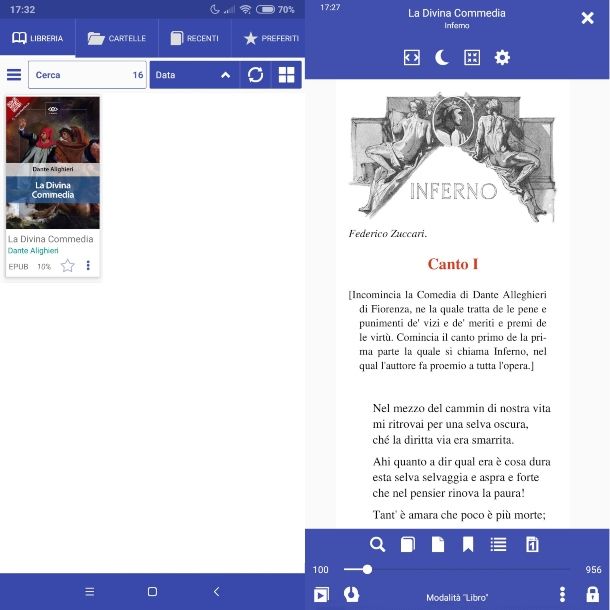This screenshot has height=610, width=610.
Task: Click the La Divina Commedia title text
Action: tap(51, 239)
